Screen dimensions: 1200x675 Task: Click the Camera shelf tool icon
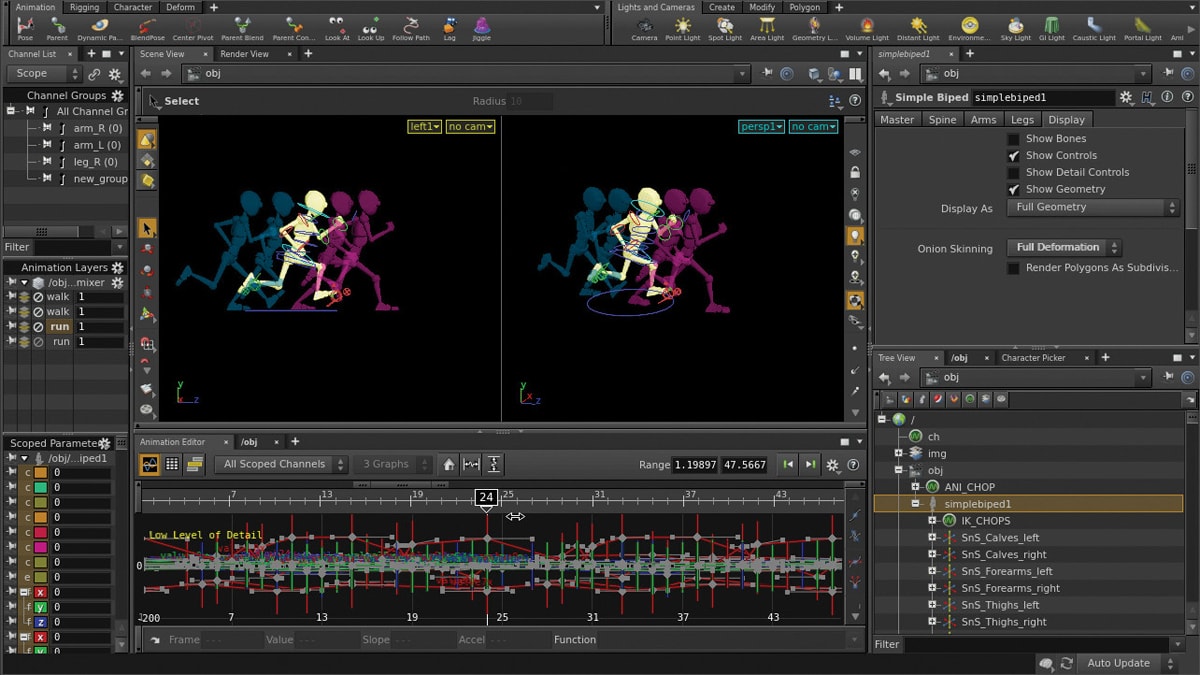(x=644, y=25)
